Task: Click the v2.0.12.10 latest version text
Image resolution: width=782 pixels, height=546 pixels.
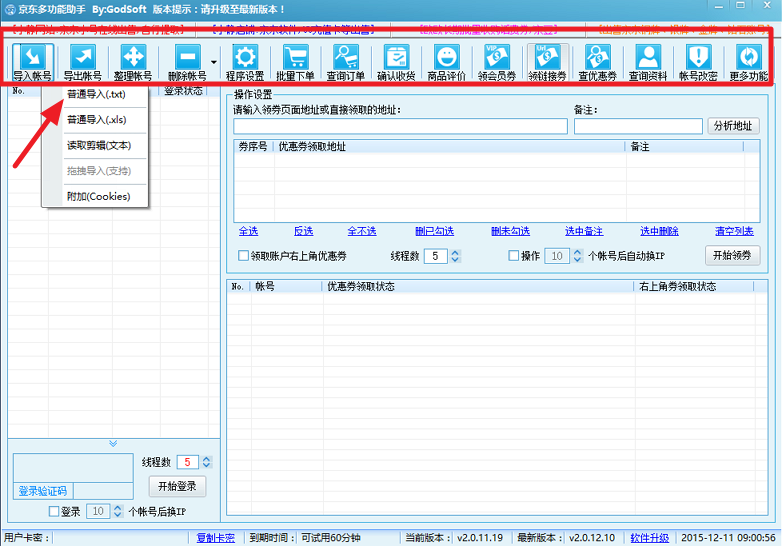Action: click(592, 538)
